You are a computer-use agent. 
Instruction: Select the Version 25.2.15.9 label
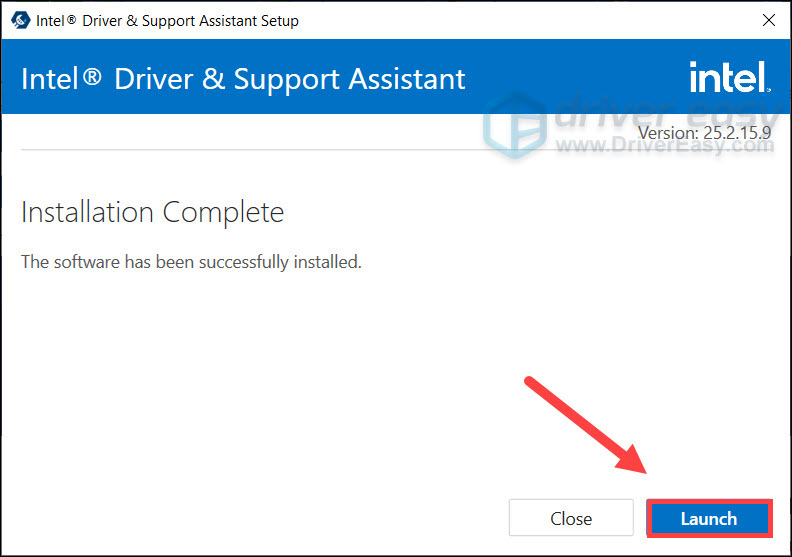click(x=705, y=130)
